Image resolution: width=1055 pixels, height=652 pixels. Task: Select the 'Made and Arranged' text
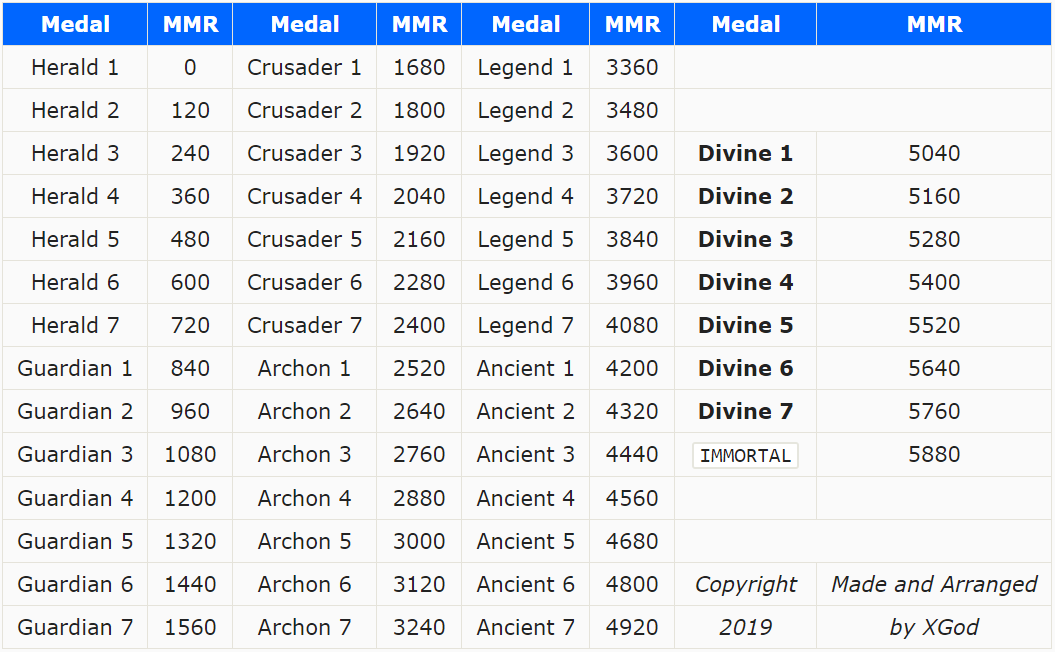[934, 584]
